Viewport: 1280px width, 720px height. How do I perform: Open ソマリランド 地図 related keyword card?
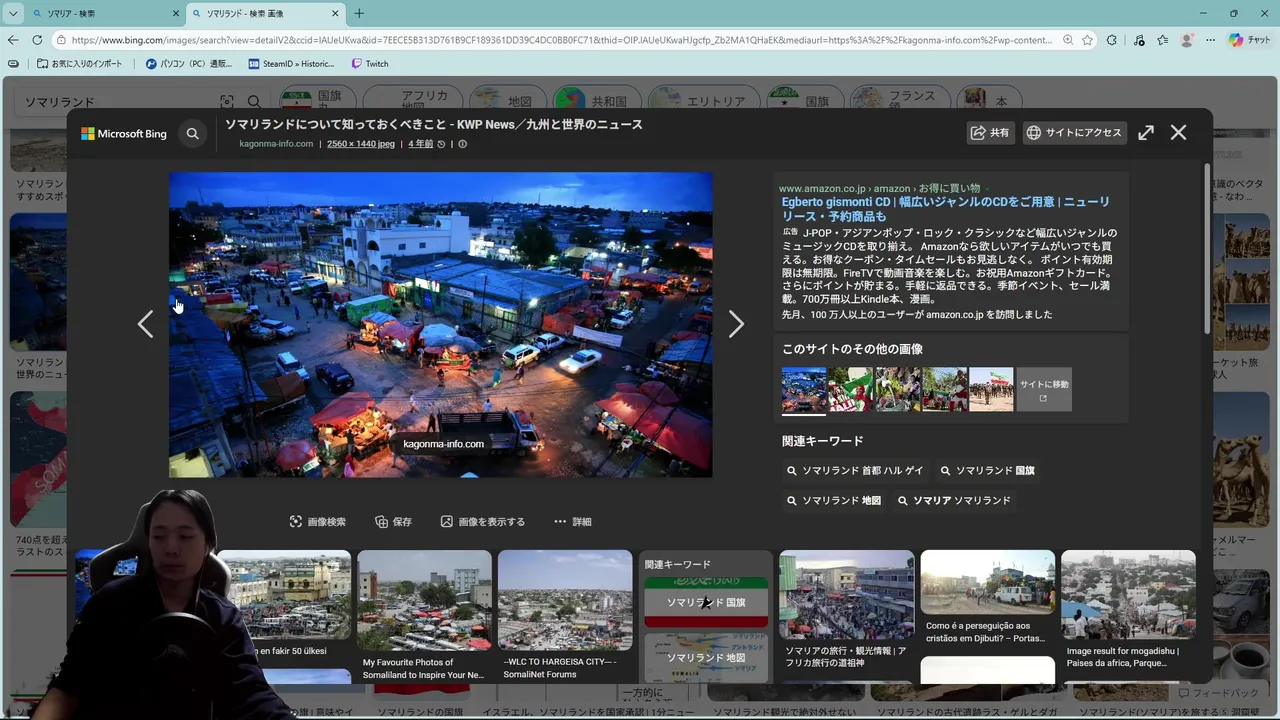pos(706,657)
